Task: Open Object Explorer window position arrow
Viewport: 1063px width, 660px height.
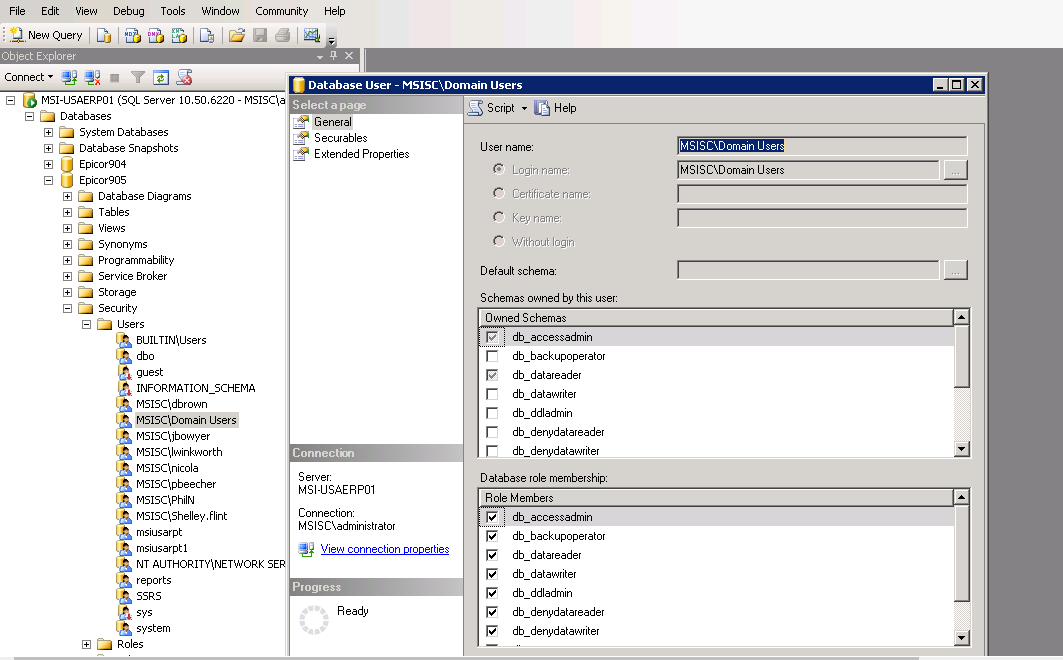Action: pos(319,56)
